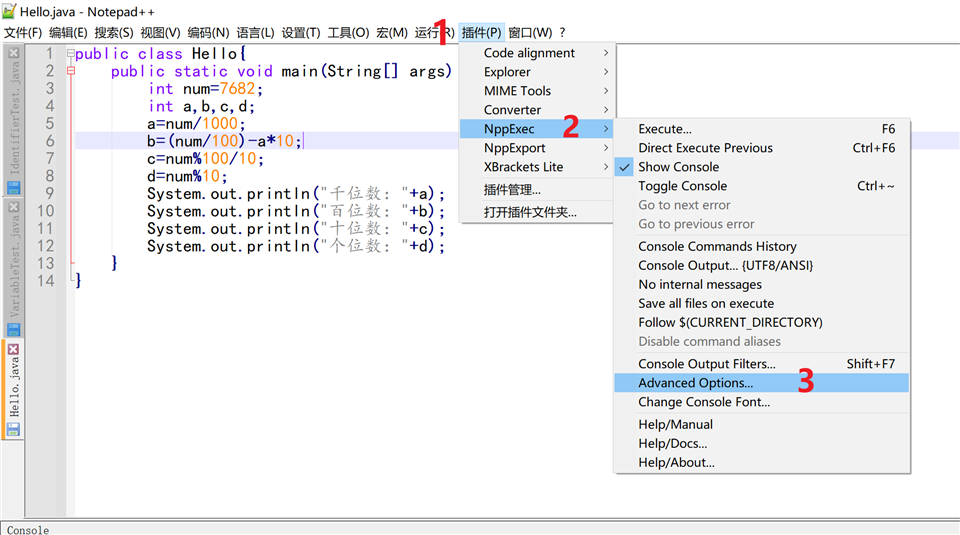Click the code line 'a=num/1000;'
The height and width of the screenshot is (535, 960).
point(196,124)
